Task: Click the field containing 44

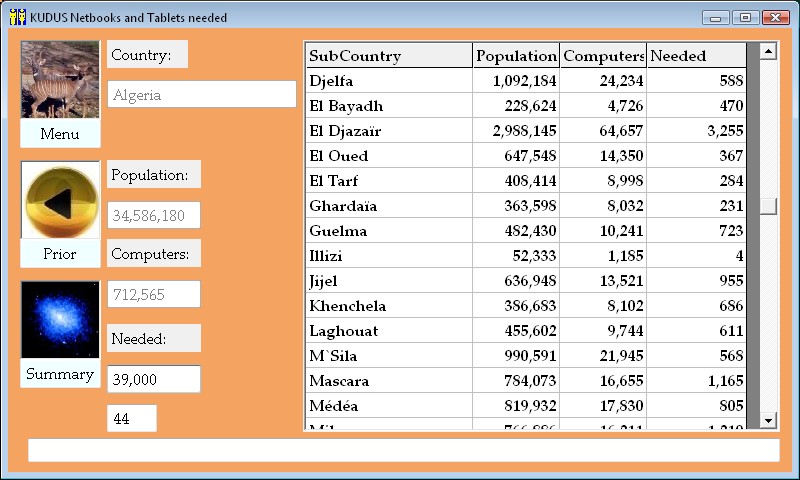Action: click(x=132, y=419)
